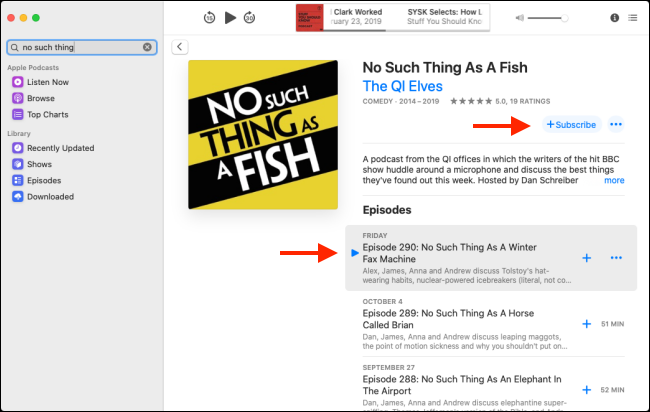Click the 52 MIN duration label
650x412 pixels.
click(x=612, y=390)
